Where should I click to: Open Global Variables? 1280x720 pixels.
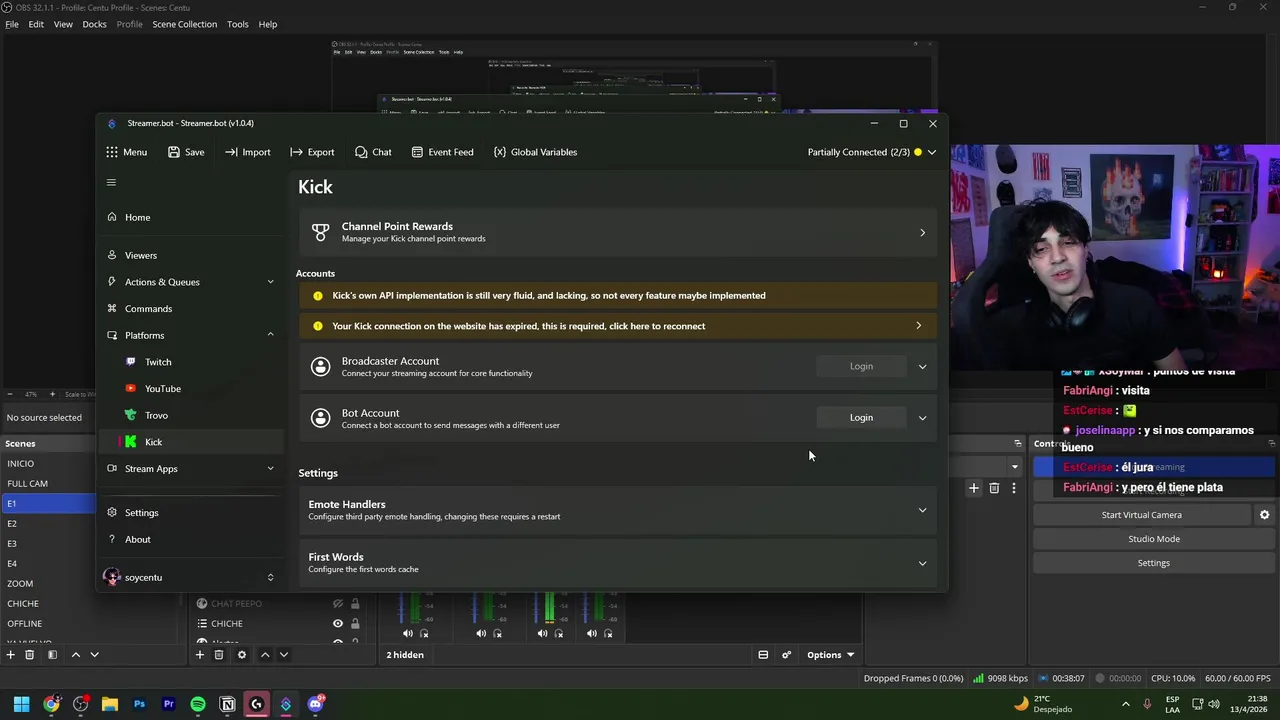point(535,152)
